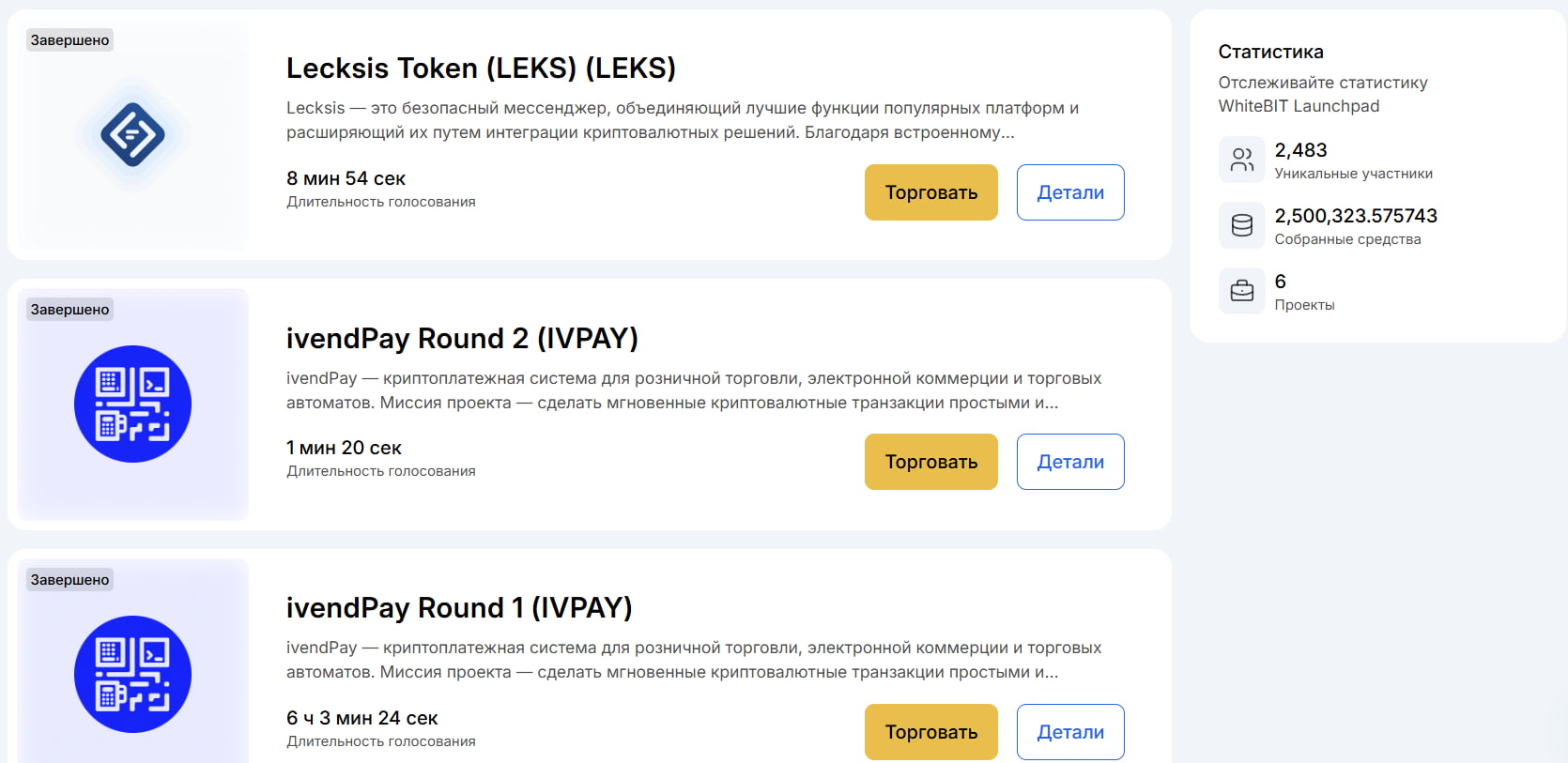
Task: Click the ivendPay Round 1 (IVPAY) title
Action: 459,608
